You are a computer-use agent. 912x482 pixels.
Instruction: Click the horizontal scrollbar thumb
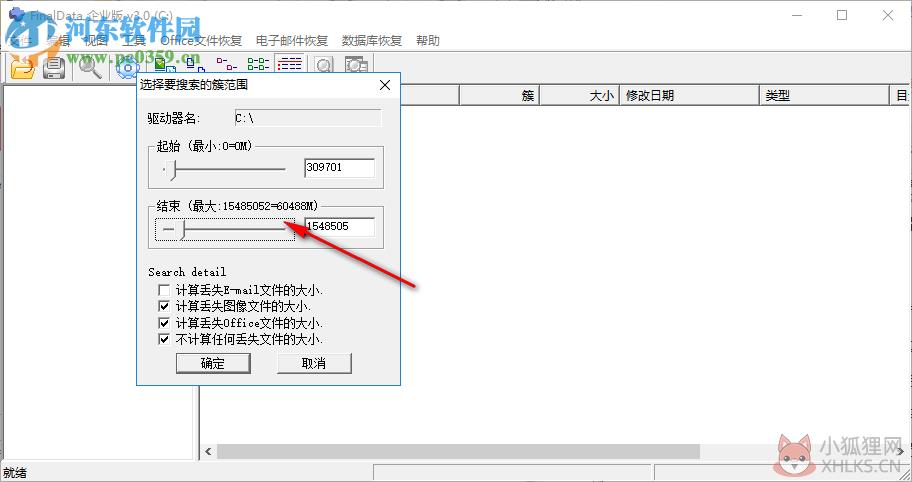click(458, 451)
